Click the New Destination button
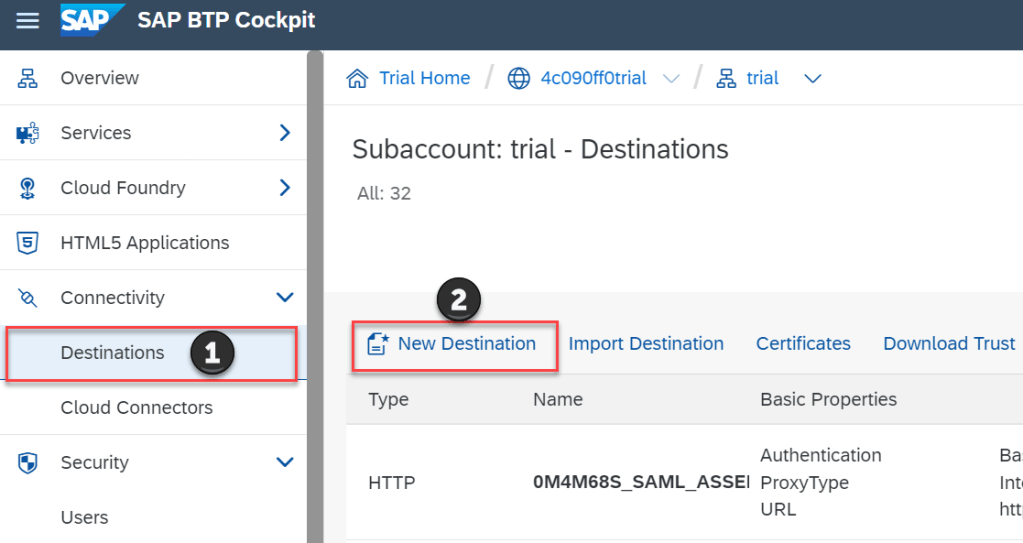This screenshot has height=543, width=1023. coord(453,344)
